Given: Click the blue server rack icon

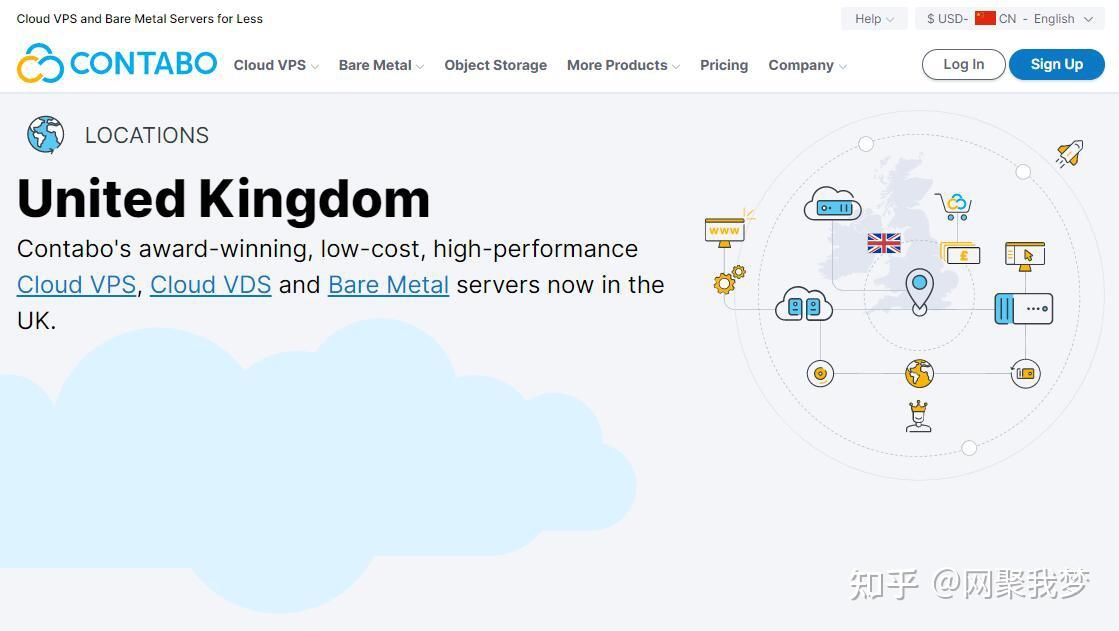Looking at the screenshot, I should [1023, 308].
